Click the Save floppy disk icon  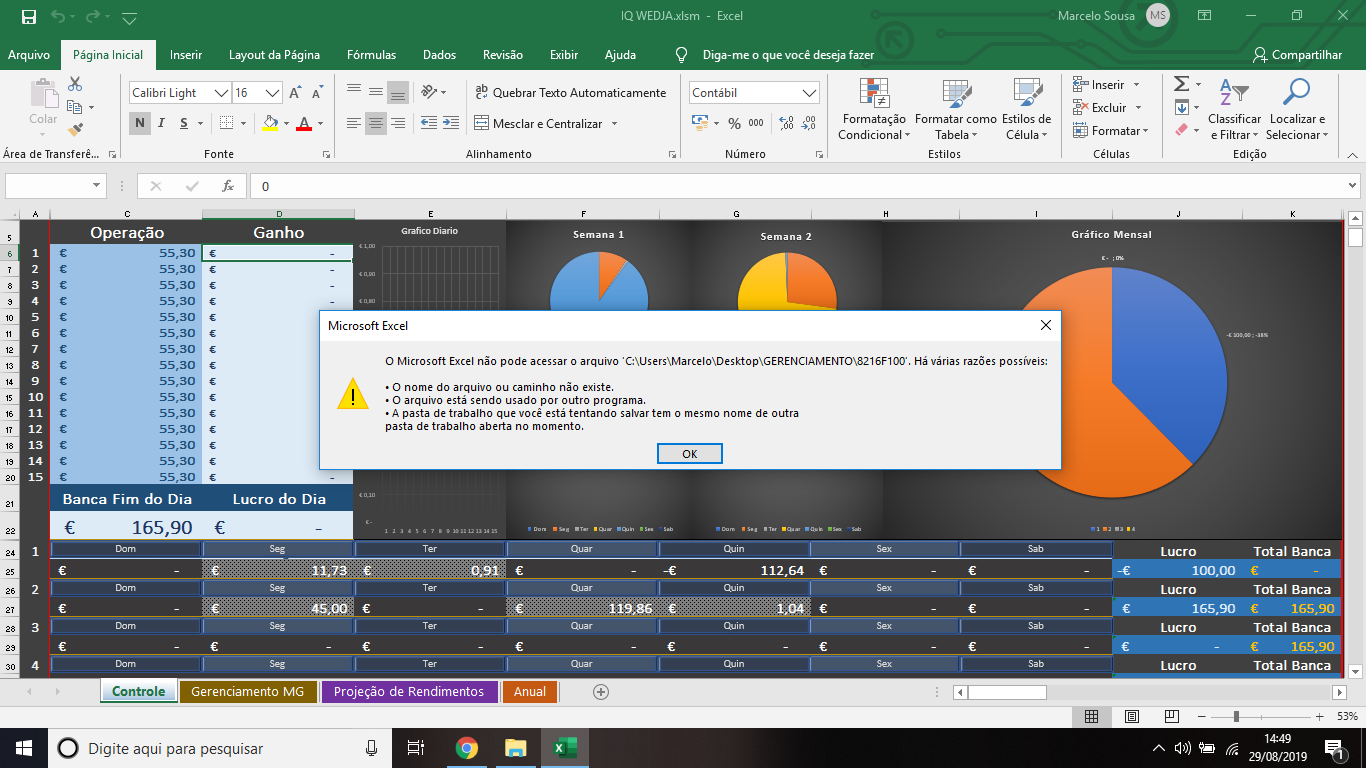pyautogui.click(x=28, y=17)
